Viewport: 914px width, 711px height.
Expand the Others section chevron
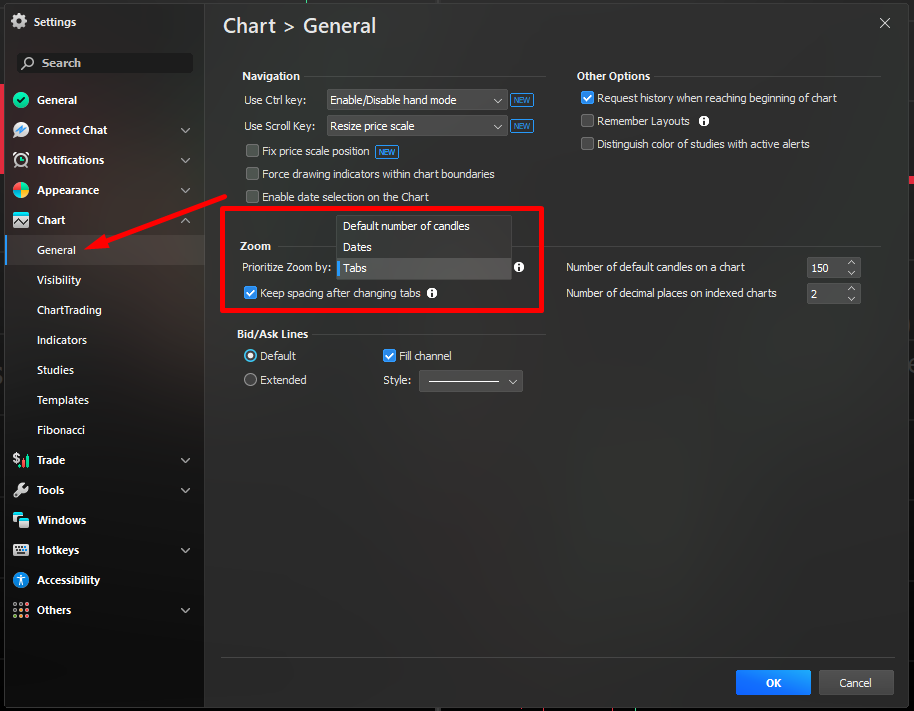[185, 610]
